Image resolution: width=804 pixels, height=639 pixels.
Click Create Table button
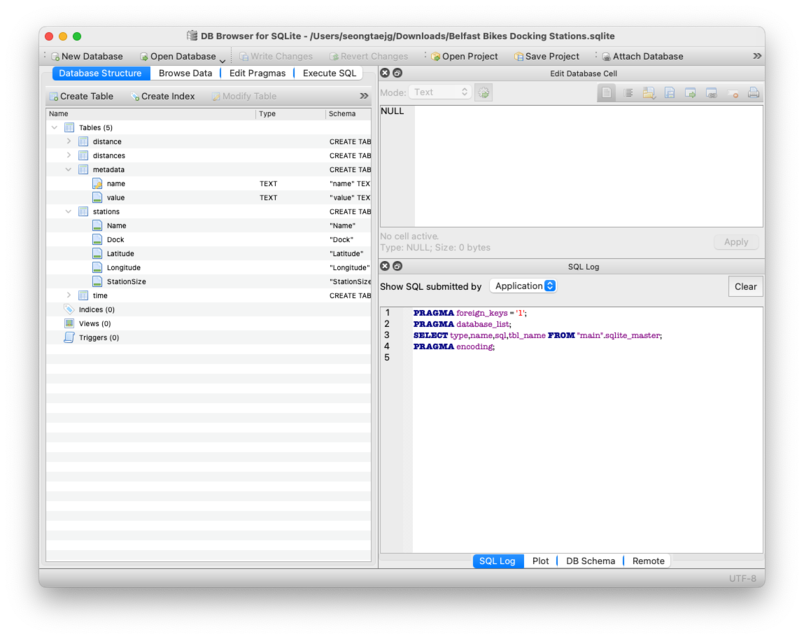coord(81,96)
